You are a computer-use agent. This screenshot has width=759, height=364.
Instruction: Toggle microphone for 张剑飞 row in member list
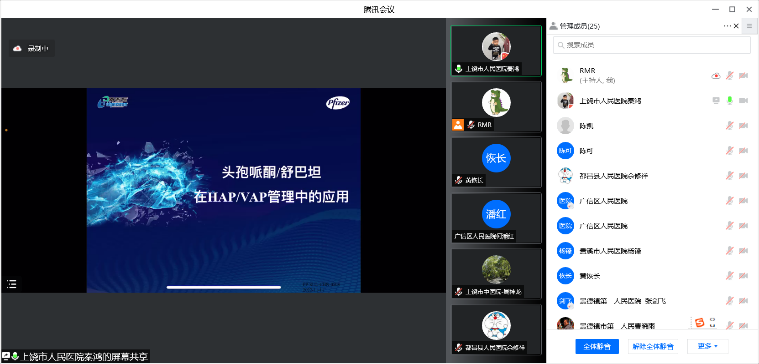pos(729,301)
